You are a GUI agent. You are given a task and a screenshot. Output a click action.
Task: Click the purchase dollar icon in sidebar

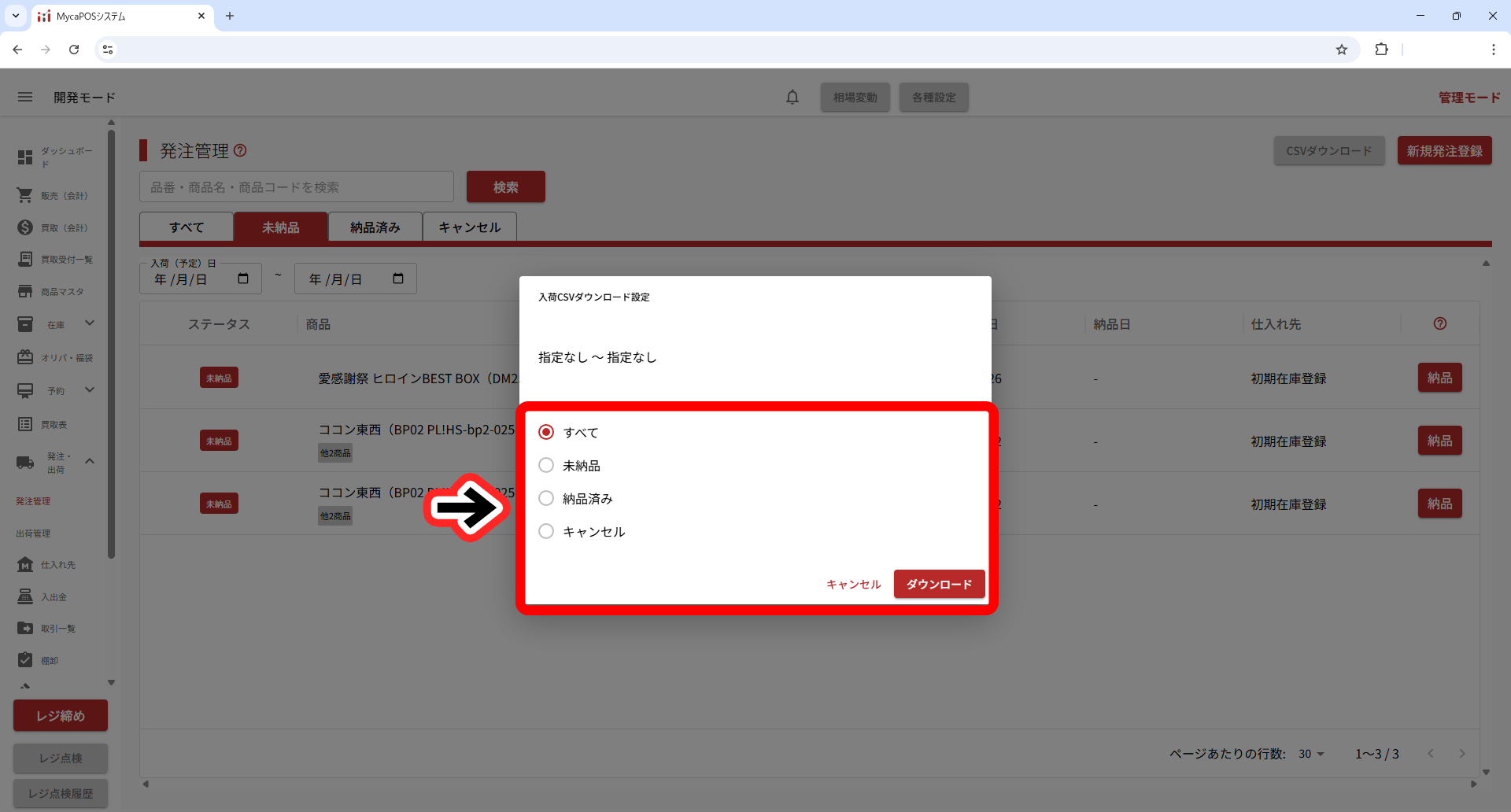[x=25, y=227]
